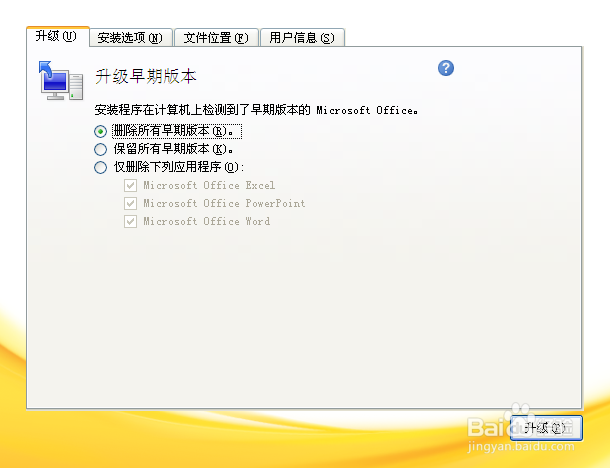
Task: Click the 安装程序在计算机上检测到了 description text
Action: pyautogui.click(x=256, y=110)
